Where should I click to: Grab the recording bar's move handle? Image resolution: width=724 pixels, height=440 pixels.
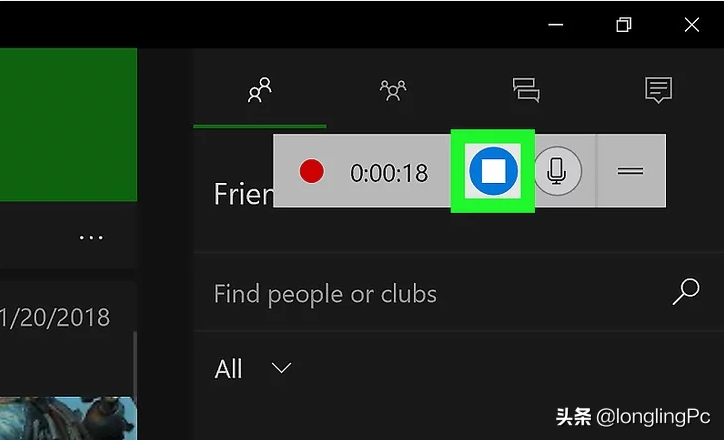(631, 171)
